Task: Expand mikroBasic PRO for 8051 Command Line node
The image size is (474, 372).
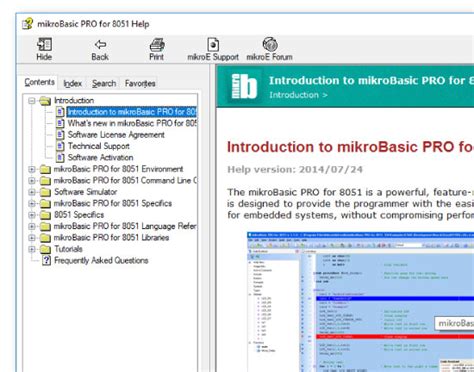Action: click(x=32, y=181)
